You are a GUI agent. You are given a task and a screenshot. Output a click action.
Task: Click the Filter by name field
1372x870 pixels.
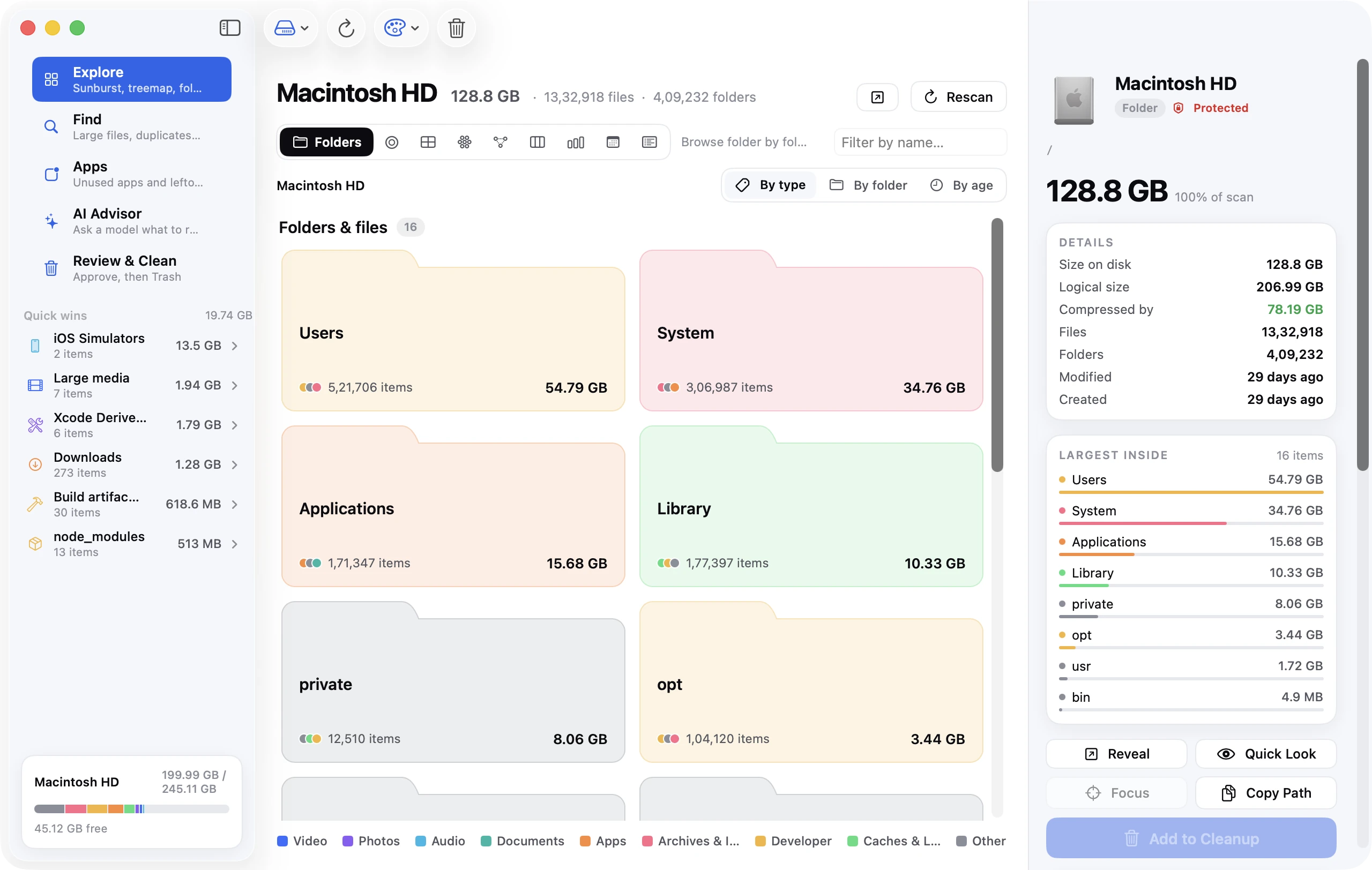(920, 142)
